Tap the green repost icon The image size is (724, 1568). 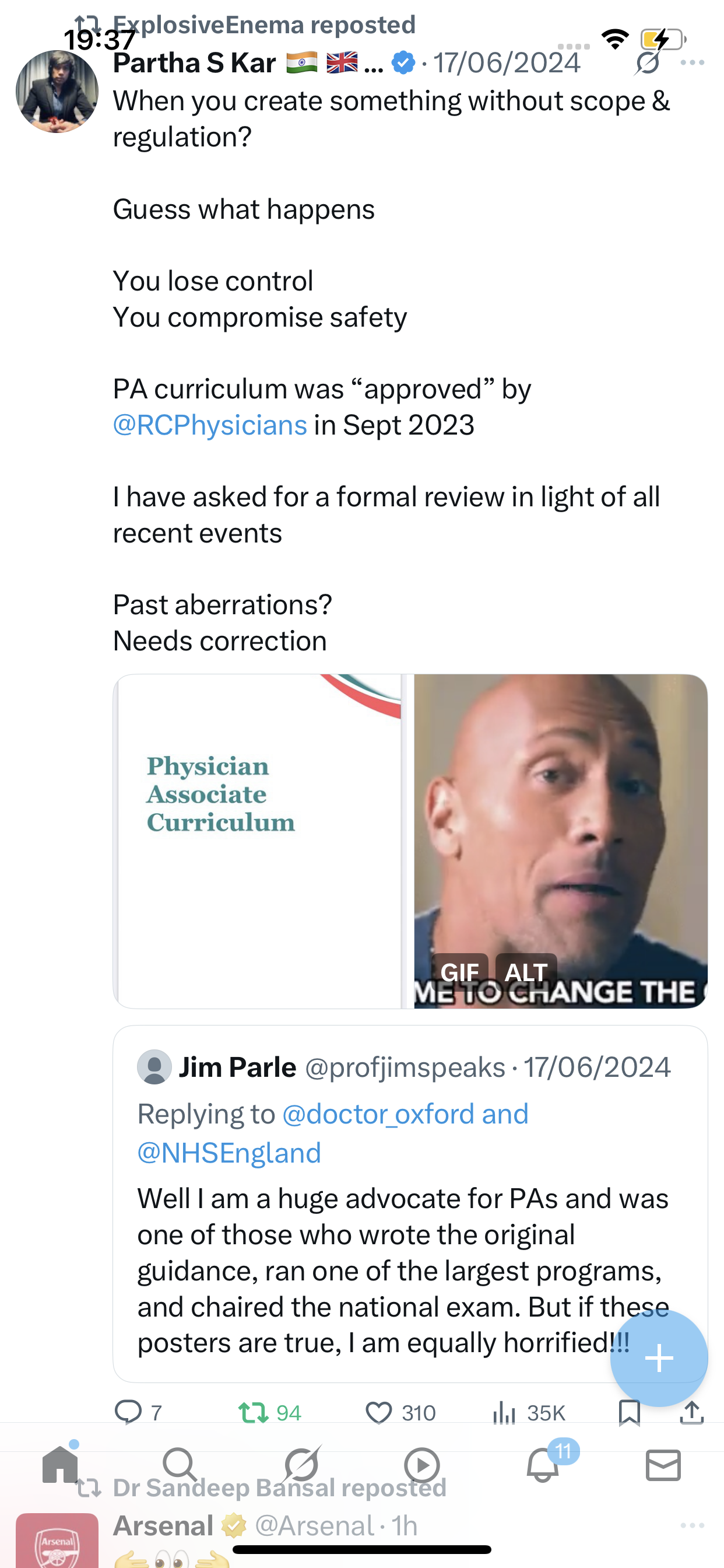point(253,1412)
